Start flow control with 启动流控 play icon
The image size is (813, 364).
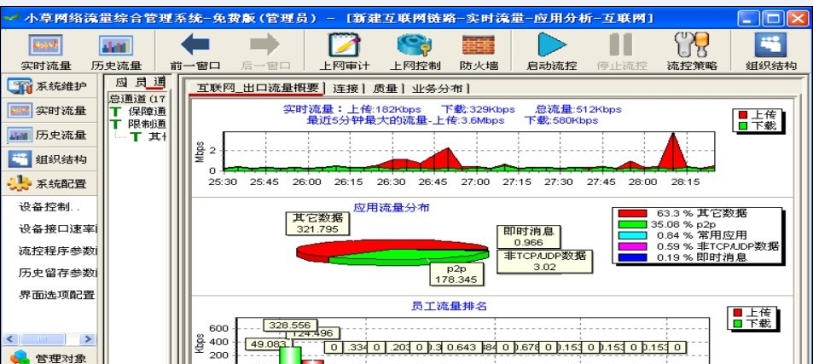(x=552, y=52)
